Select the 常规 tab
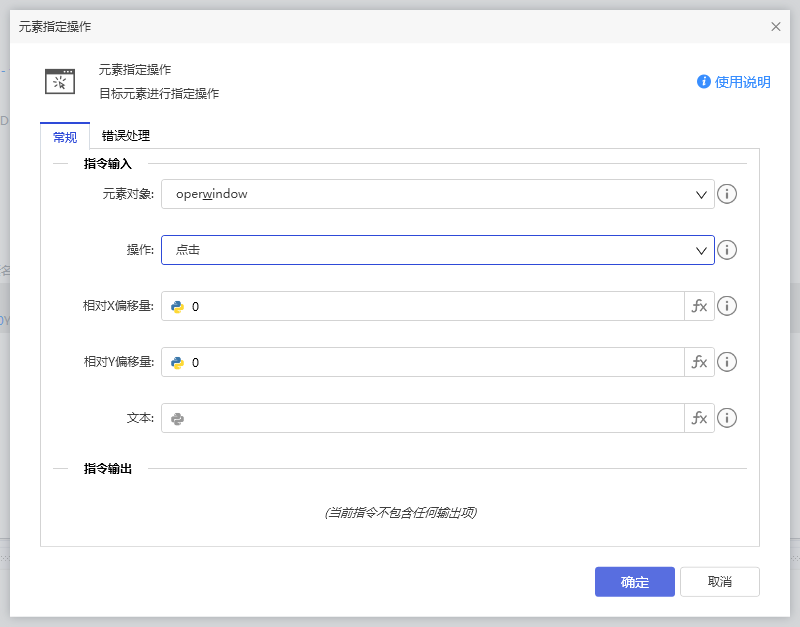 (x=64, y=137)
